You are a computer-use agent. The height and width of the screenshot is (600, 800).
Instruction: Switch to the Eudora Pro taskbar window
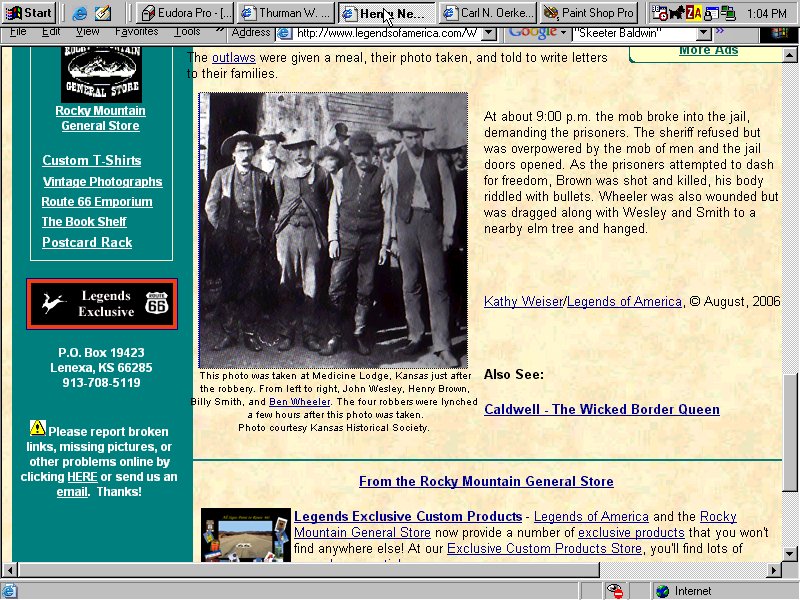coord(186,13)
